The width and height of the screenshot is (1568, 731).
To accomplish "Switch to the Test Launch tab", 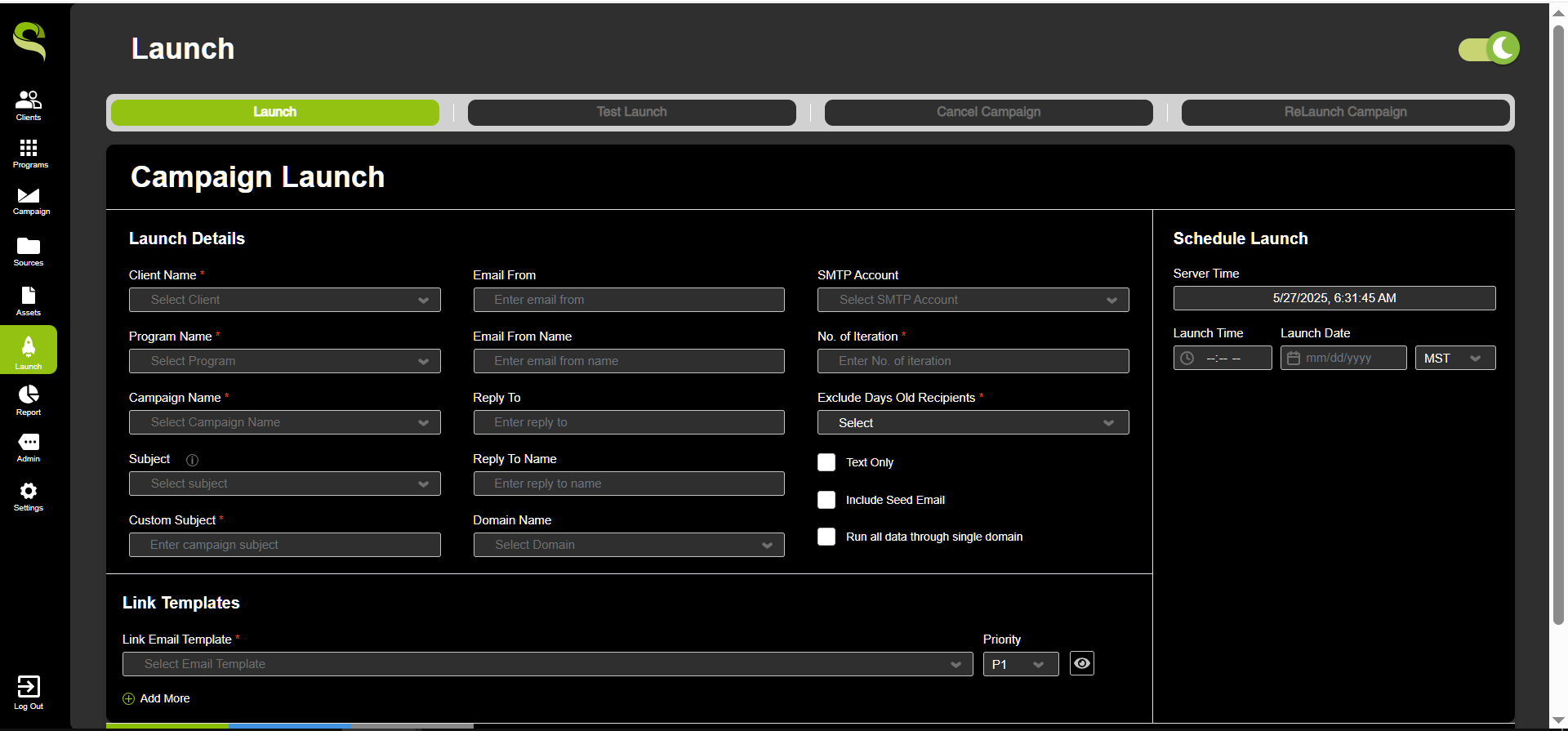I will point(631,112).
